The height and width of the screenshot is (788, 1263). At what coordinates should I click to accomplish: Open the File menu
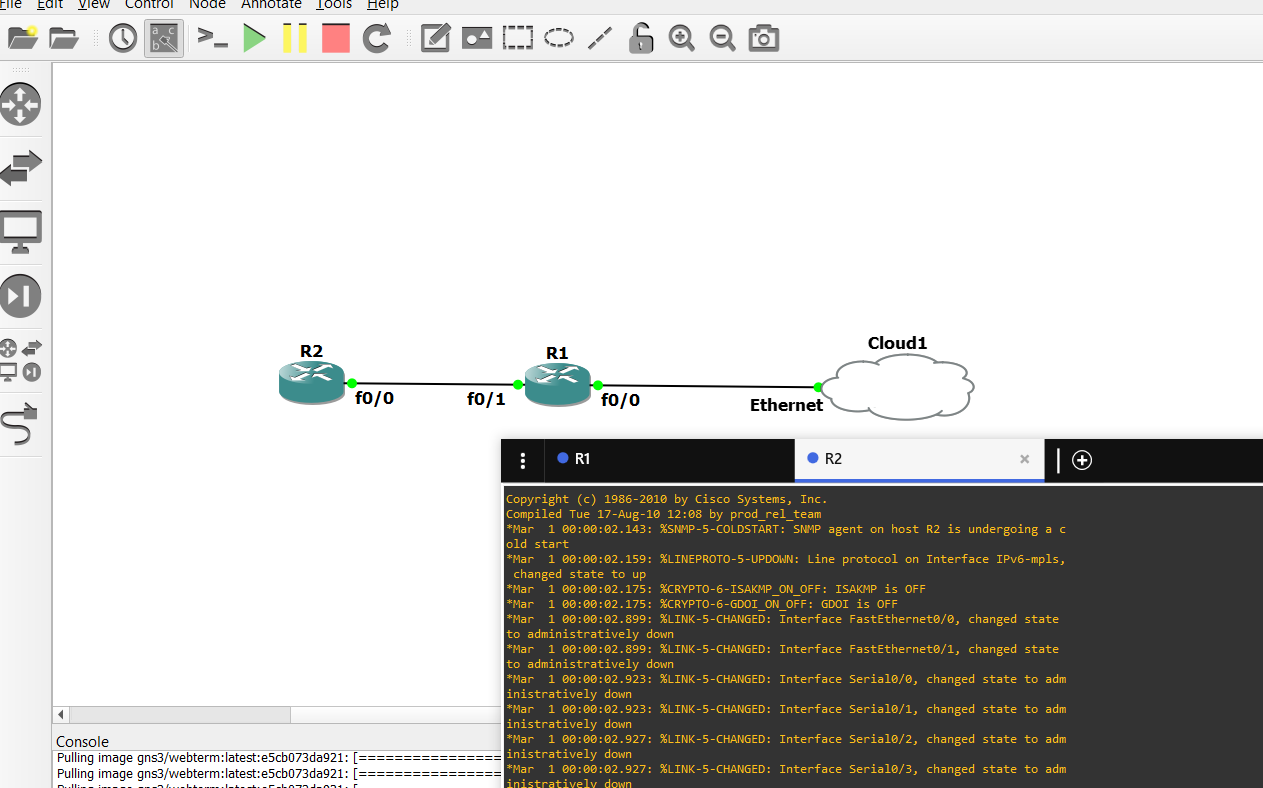point(10,4)
